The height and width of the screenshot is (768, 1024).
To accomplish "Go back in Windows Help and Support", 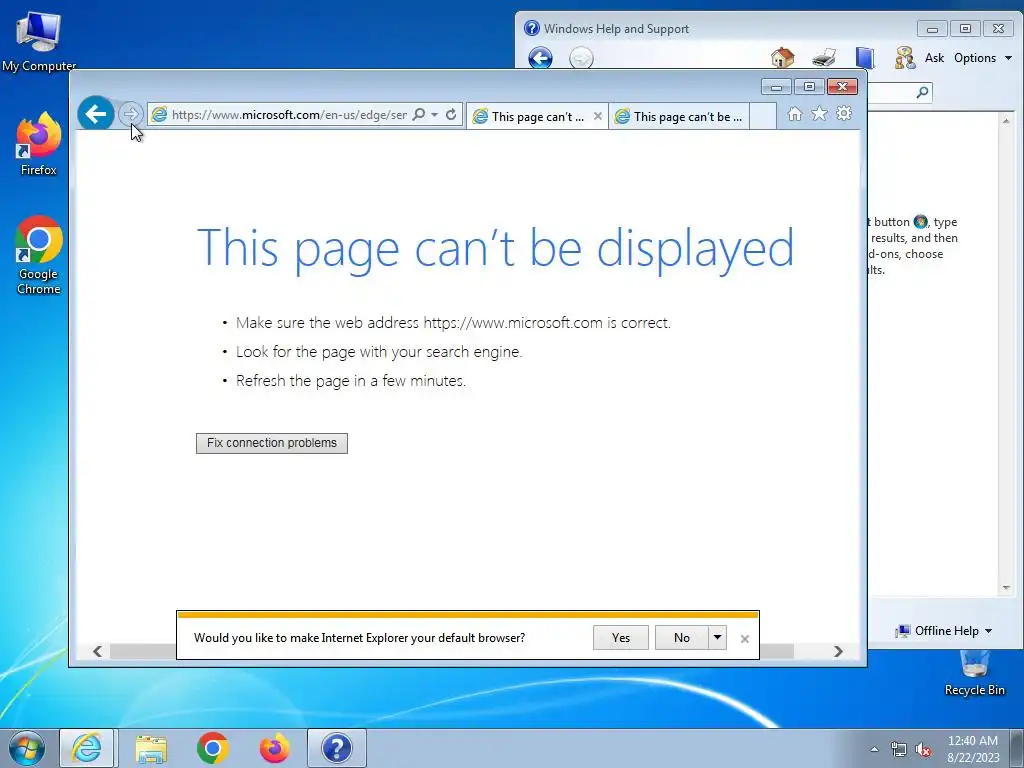I will [x=540, y=58].
